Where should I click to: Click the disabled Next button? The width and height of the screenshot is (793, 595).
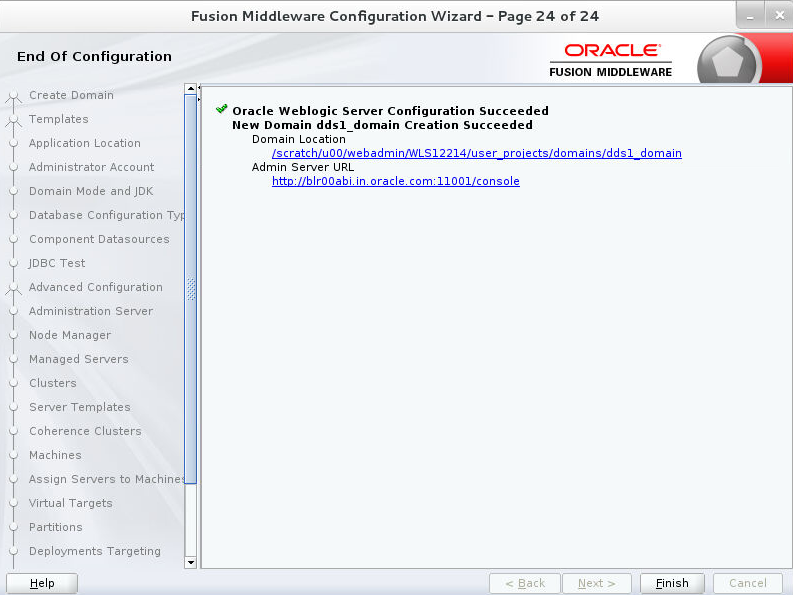597,583
